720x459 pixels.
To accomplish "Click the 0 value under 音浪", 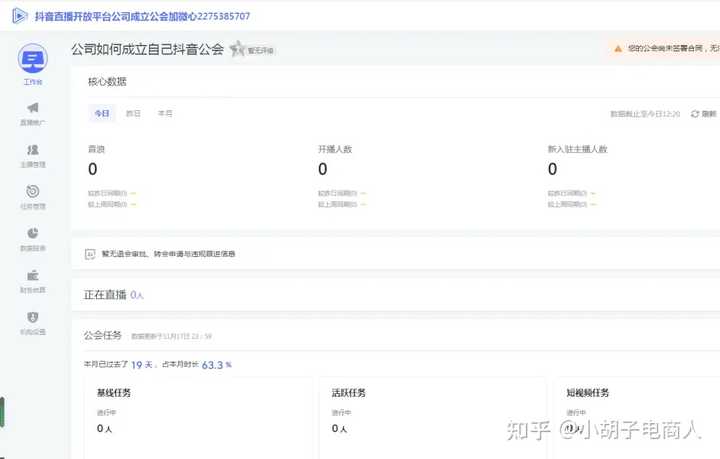I will tap(93, 169).
